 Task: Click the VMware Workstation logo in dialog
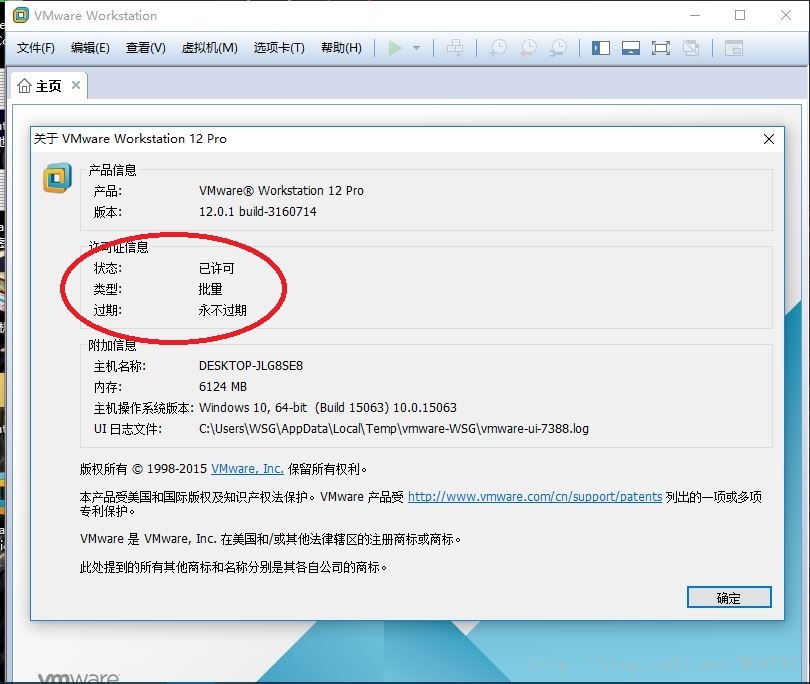[x=57, y=178]
